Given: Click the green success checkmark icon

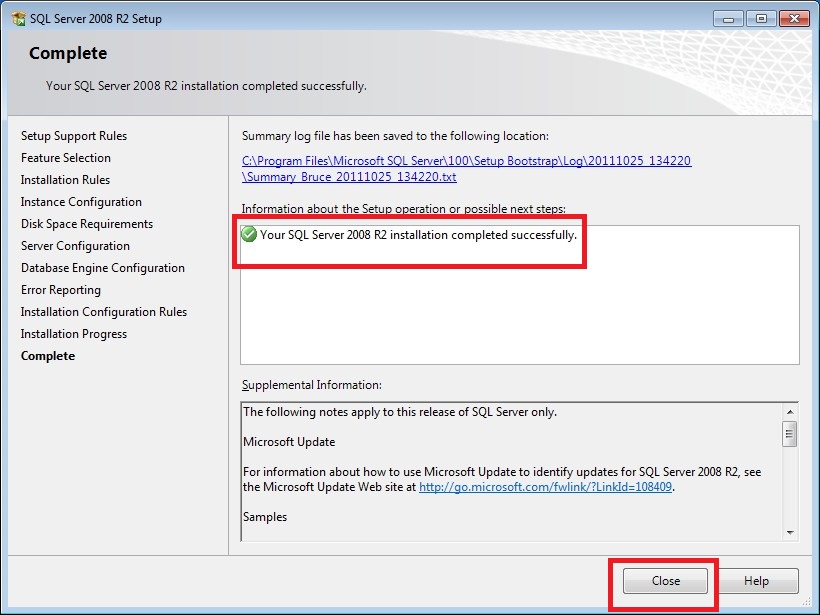Looking at the screenshot, I should [x=250, y=235].
